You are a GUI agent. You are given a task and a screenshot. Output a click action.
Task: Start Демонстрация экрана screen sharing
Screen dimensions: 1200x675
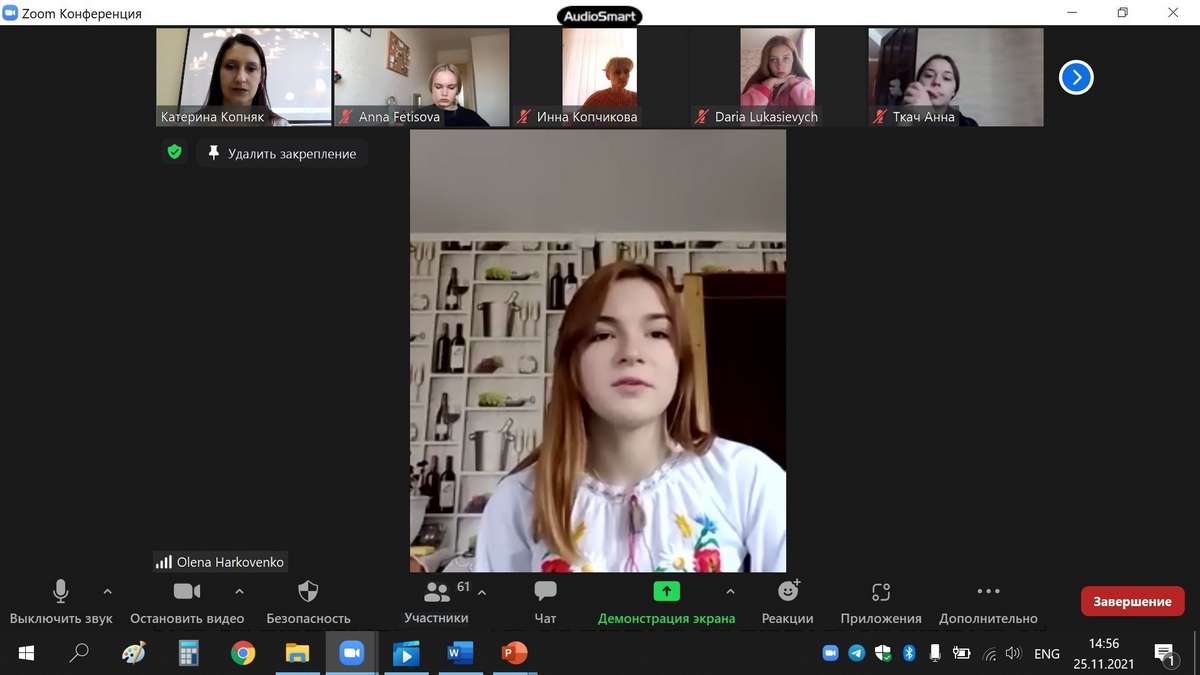click(x=666, y=592)
